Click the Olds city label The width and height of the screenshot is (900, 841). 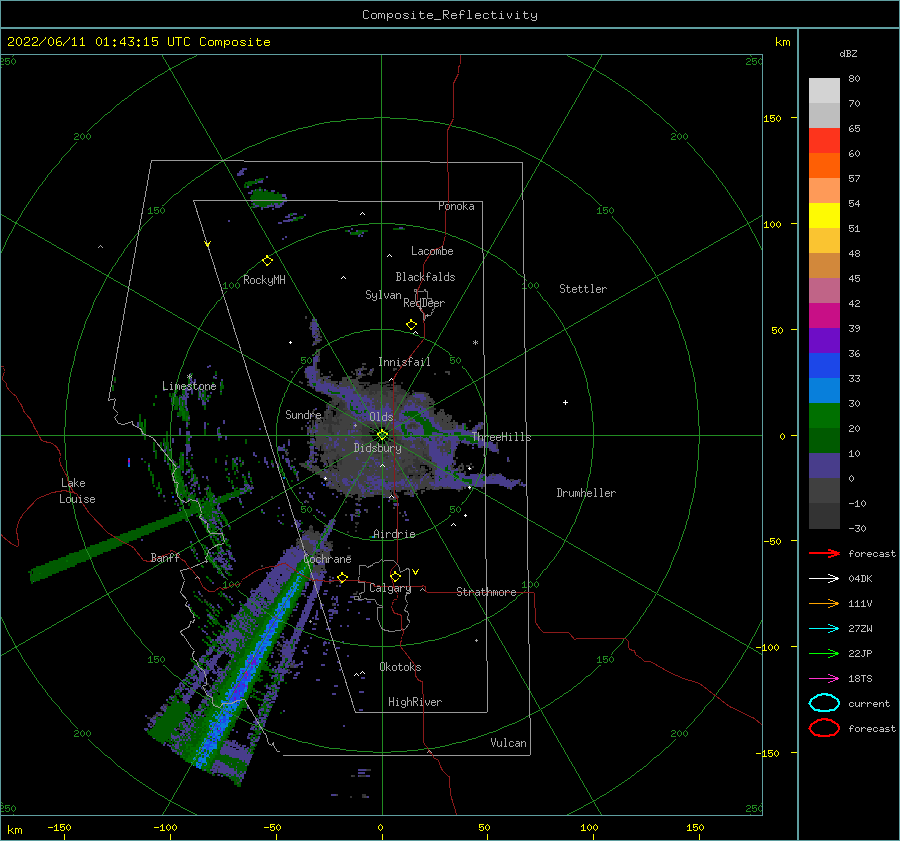pos(381,417)
